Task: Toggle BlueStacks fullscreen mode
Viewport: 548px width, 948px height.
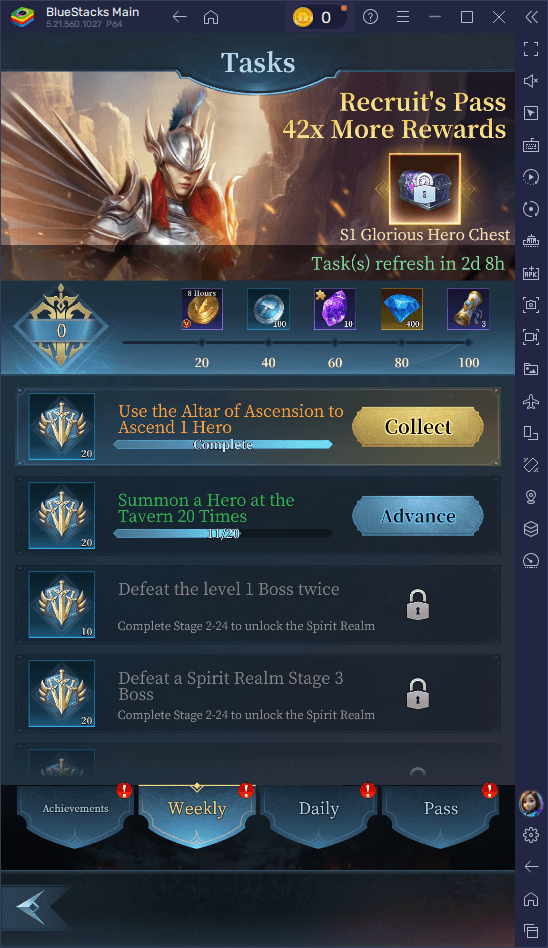Action: (531, 49)
